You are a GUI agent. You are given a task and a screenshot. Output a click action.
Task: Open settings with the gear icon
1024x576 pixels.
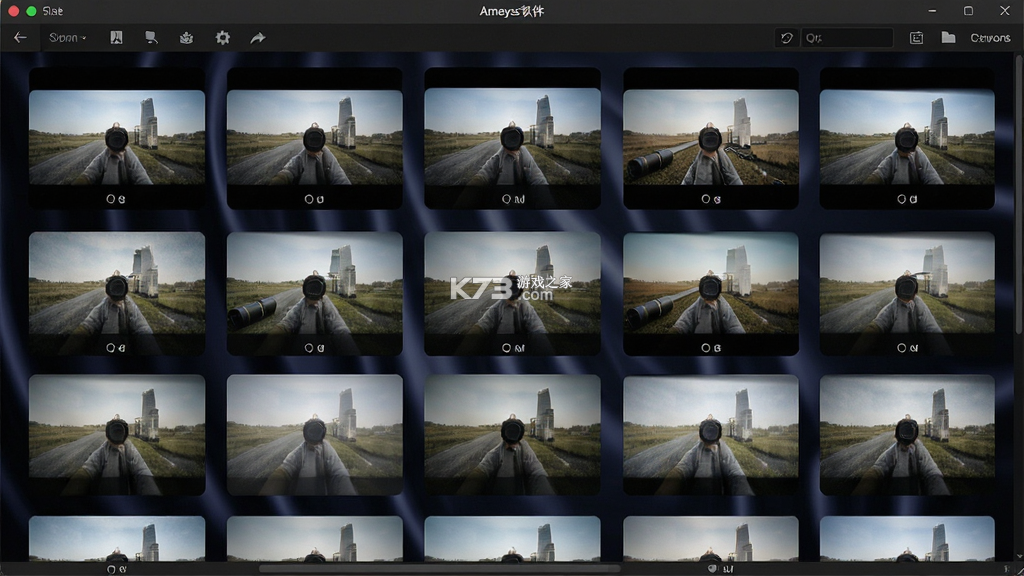pyautogui.click(x=223, y=38)
